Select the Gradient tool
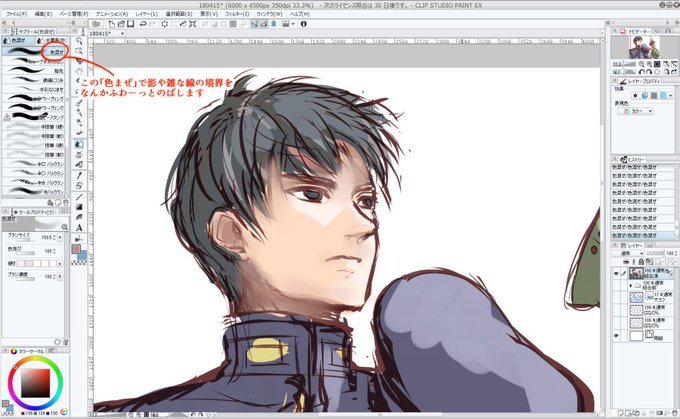The image size is (680, 419). [79, 207]
